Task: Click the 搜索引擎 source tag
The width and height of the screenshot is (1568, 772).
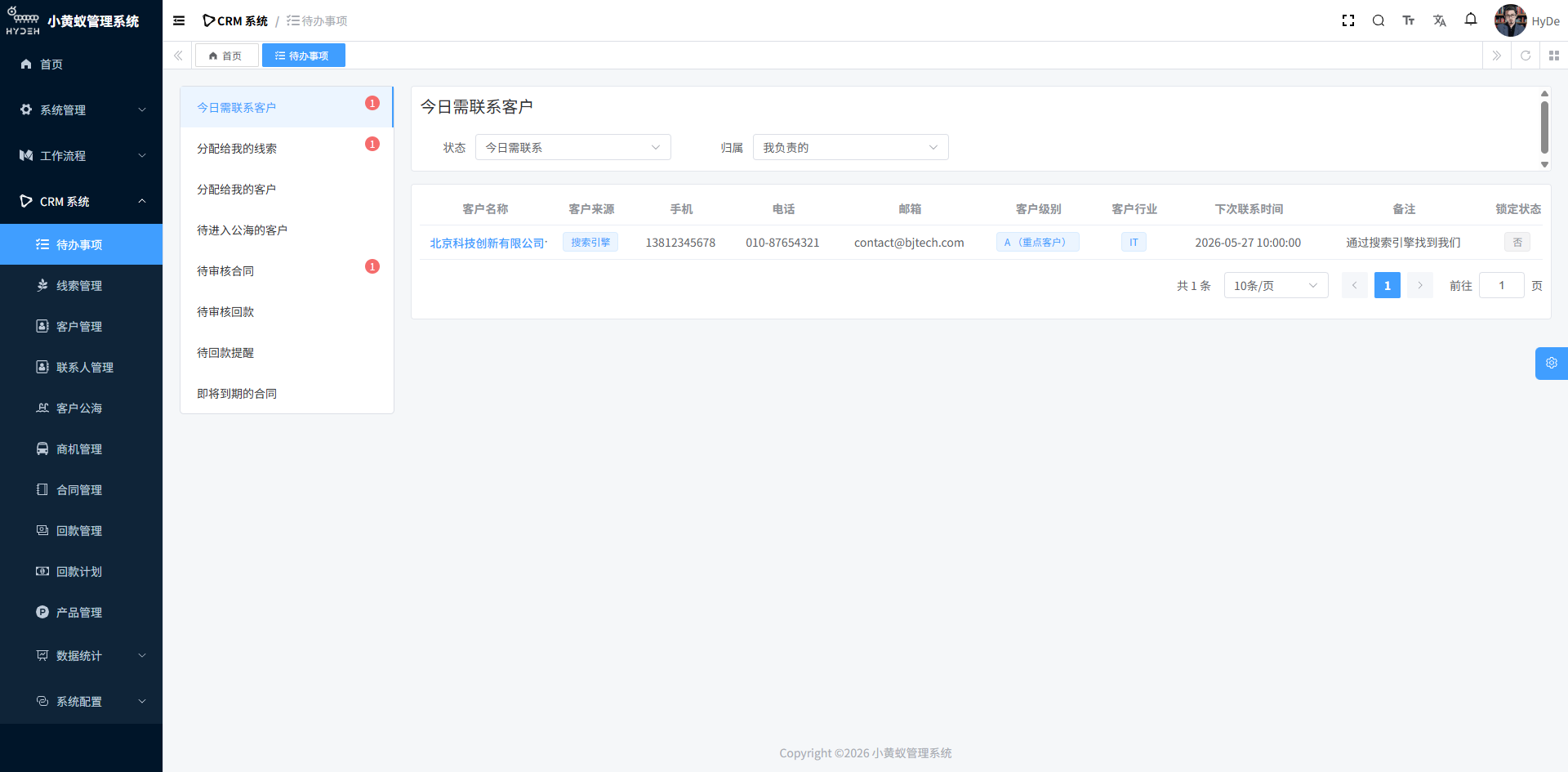Action: point(590,242)
